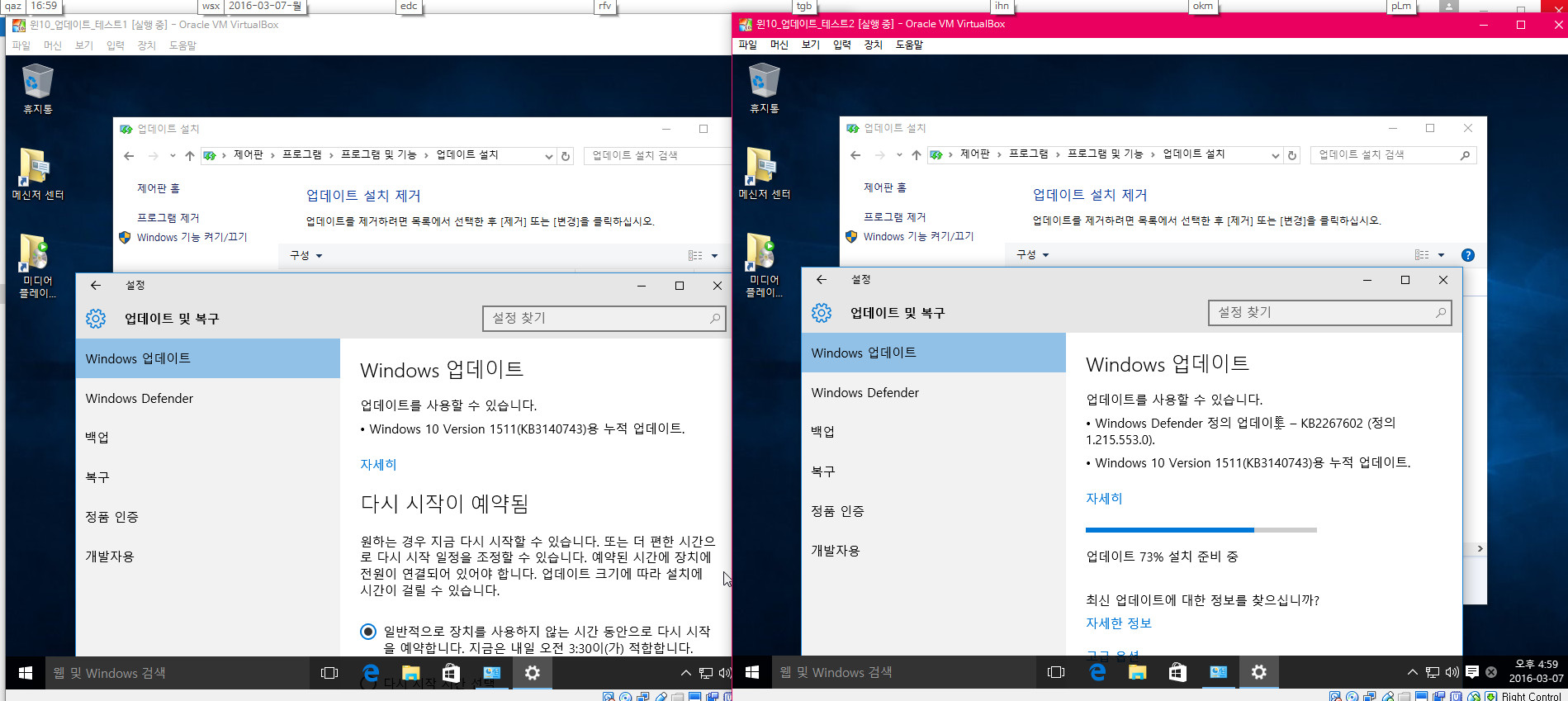Click 설정 찾기 search field in left Settings

[x=604, y=319]
